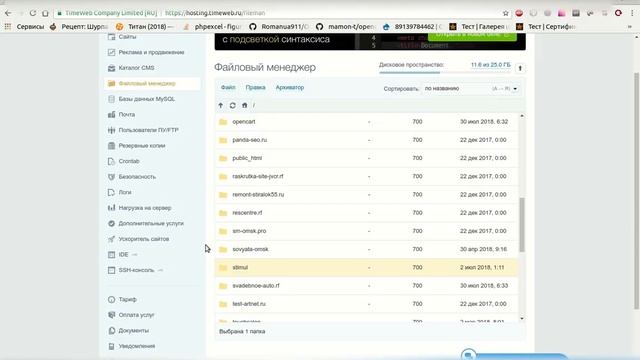Click file list scroll down arrow
640x360 pixels.
click(522, 318)
